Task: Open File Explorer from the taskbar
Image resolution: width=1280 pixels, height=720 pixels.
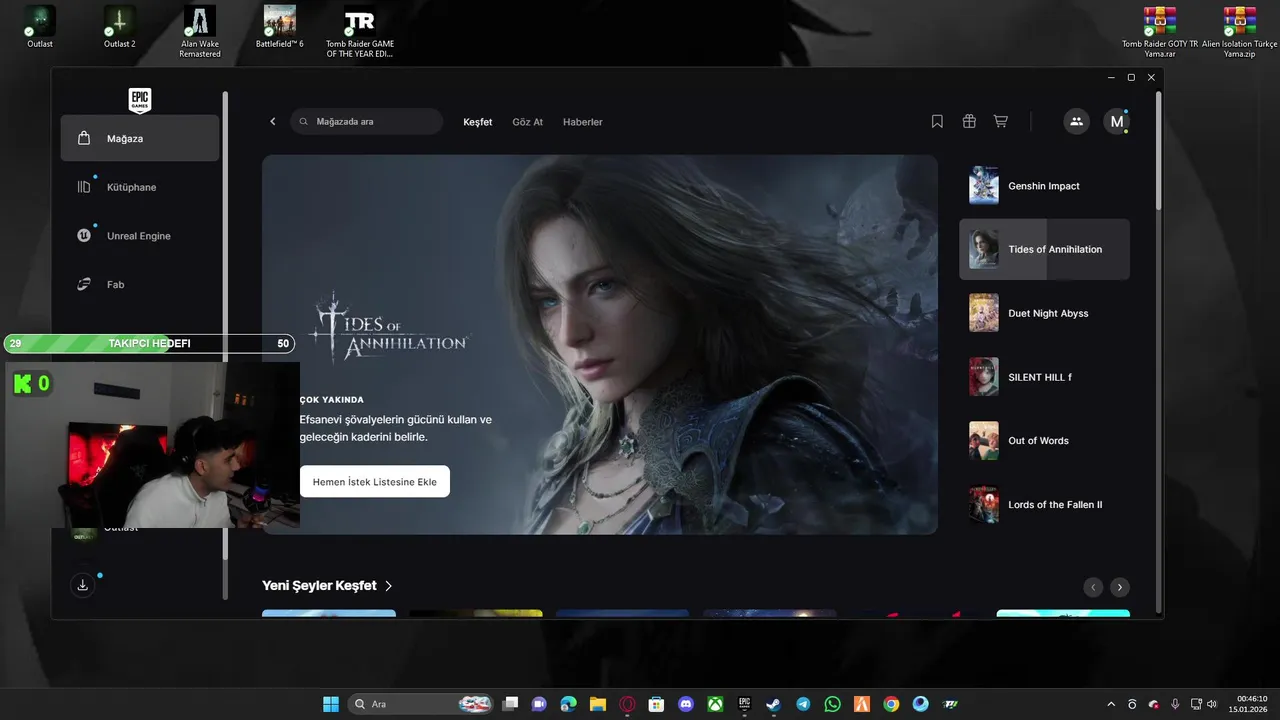Action: [598, 704]
